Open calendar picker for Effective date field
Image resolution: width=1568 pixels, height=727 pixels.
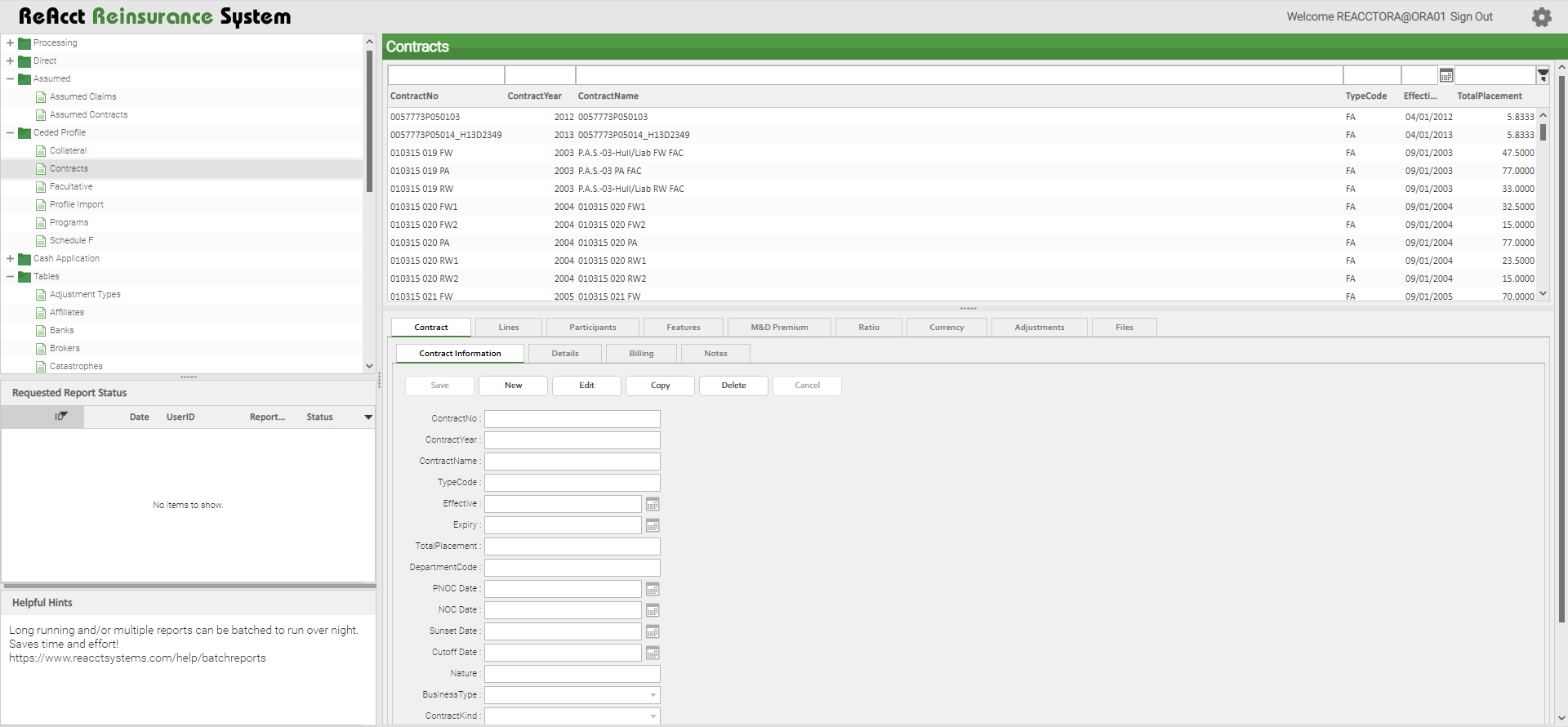coord(653,505)
